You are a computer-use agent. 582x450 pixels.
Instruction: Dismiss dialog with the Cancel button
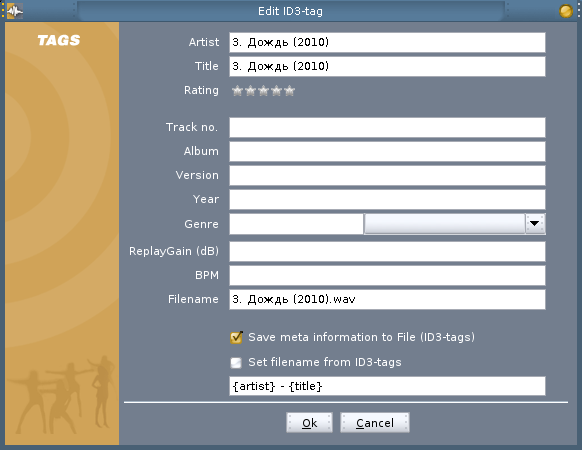pyautogui.click(x=375, y=423)
